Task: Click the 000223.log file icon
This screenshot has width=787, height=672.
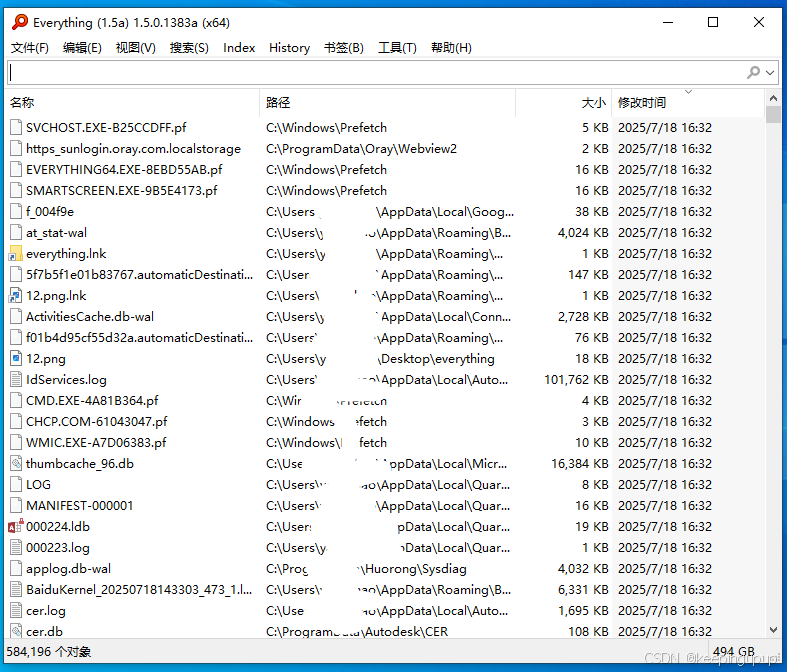Action: [16, 548]
